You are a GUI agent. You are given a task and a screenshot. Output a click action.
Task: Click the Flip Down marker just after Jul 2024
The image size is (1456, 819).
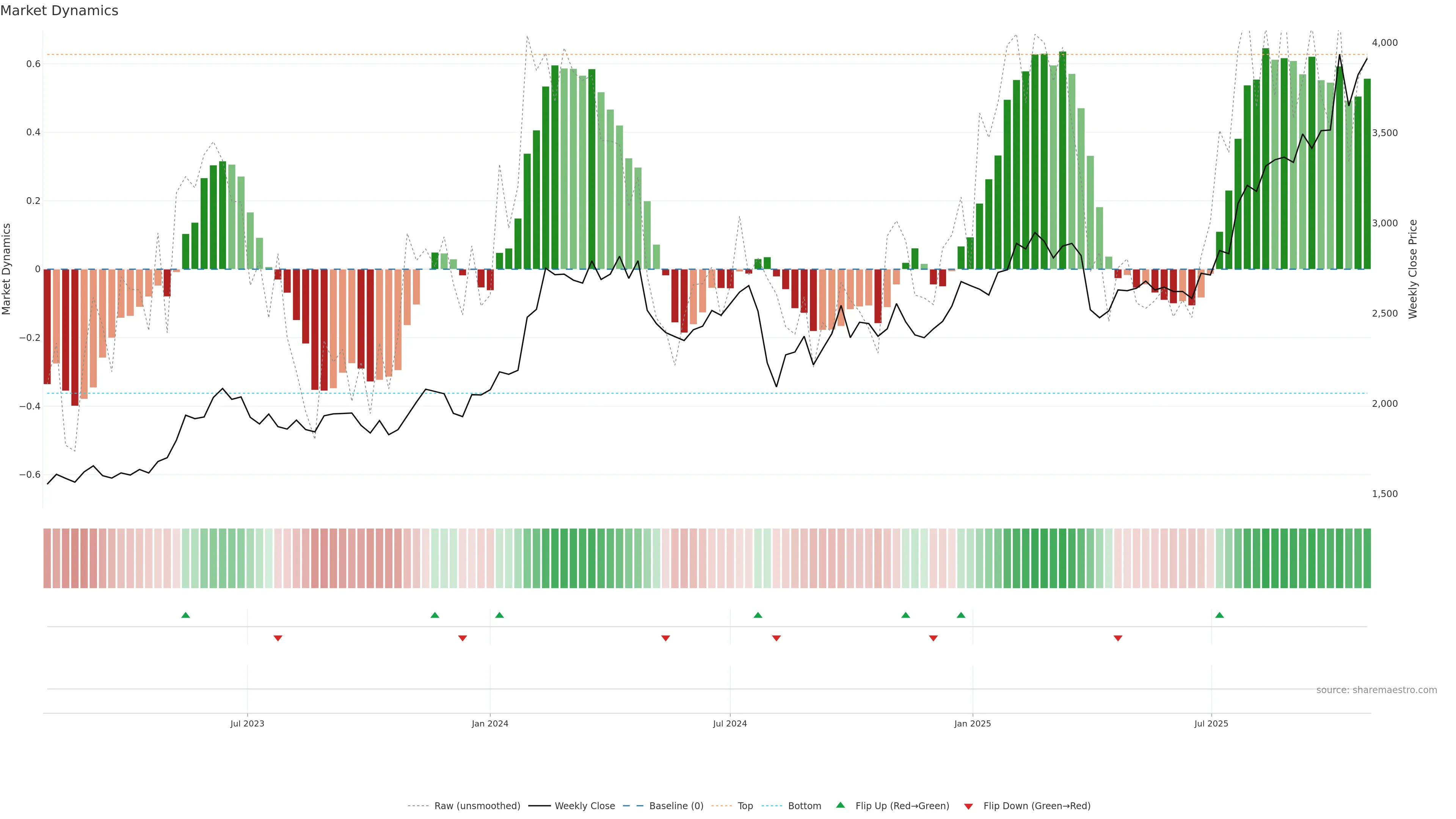coord(776,638)
